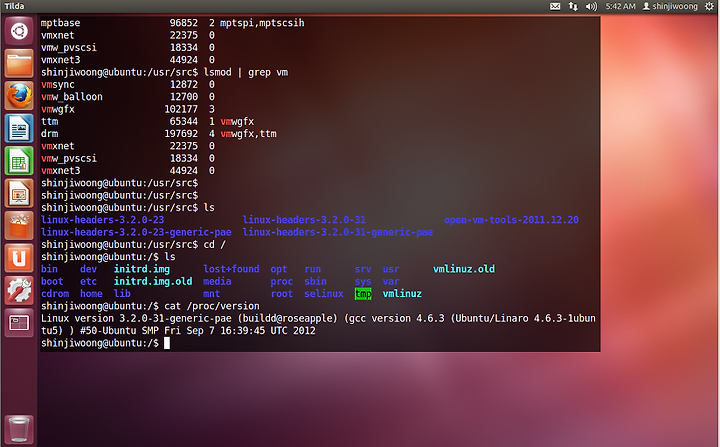
Task: Click the linux-headers-3.2.0-23-generic-pae entry
Action: pos(136,232)
